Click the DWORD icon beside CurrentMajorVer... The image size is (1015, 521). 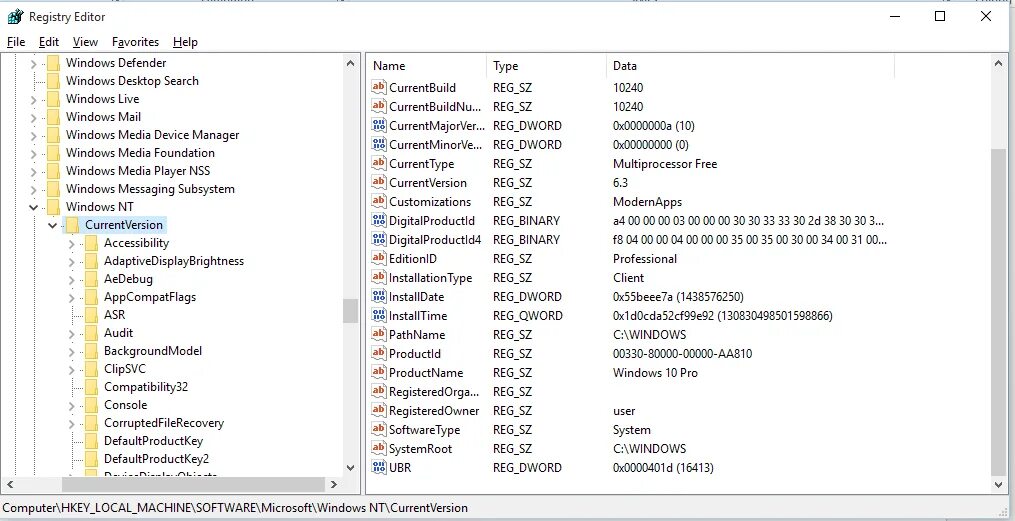pos(379,126)
